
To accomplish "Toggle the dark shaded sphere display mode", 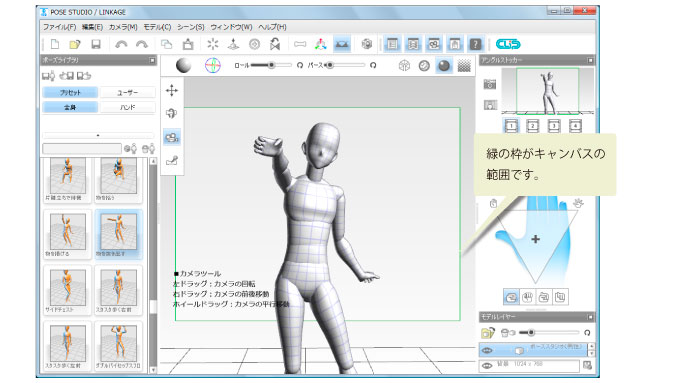I will click(x=444, y=66).
